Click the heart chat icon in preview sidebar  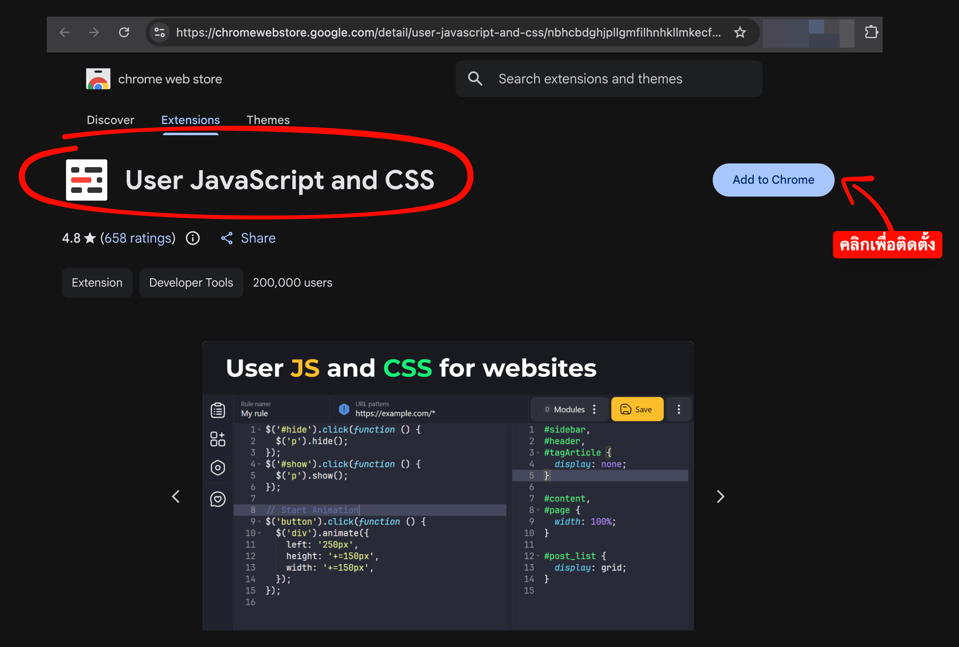click(x=218, y=499)
